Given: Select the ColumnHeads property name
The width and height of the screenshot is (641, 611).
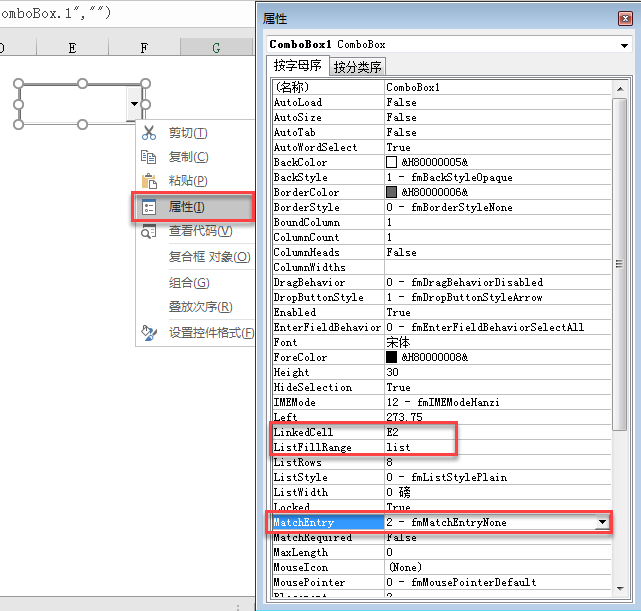Looking at the screenshot, I should pos(306,253).
